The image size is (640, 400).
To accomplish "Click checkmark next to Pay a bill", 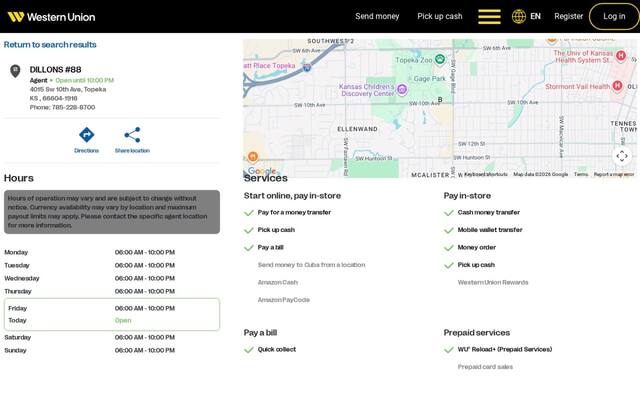I will (x=249, y=248).
